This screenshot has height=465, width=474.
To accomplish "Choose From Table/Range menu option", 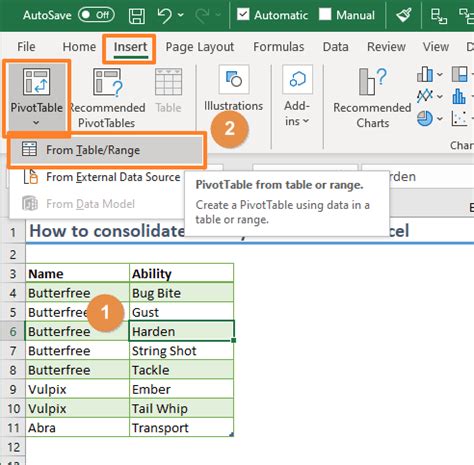I will click(106, 150).
